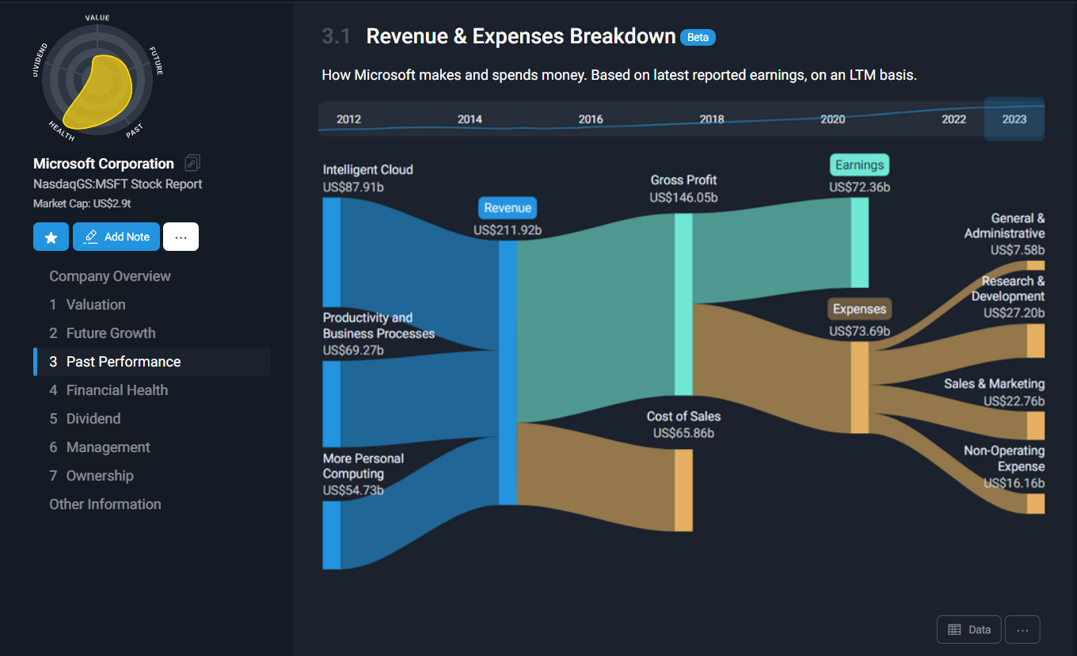
Task: Click the US$69.27b segment value
Action: 353,350
